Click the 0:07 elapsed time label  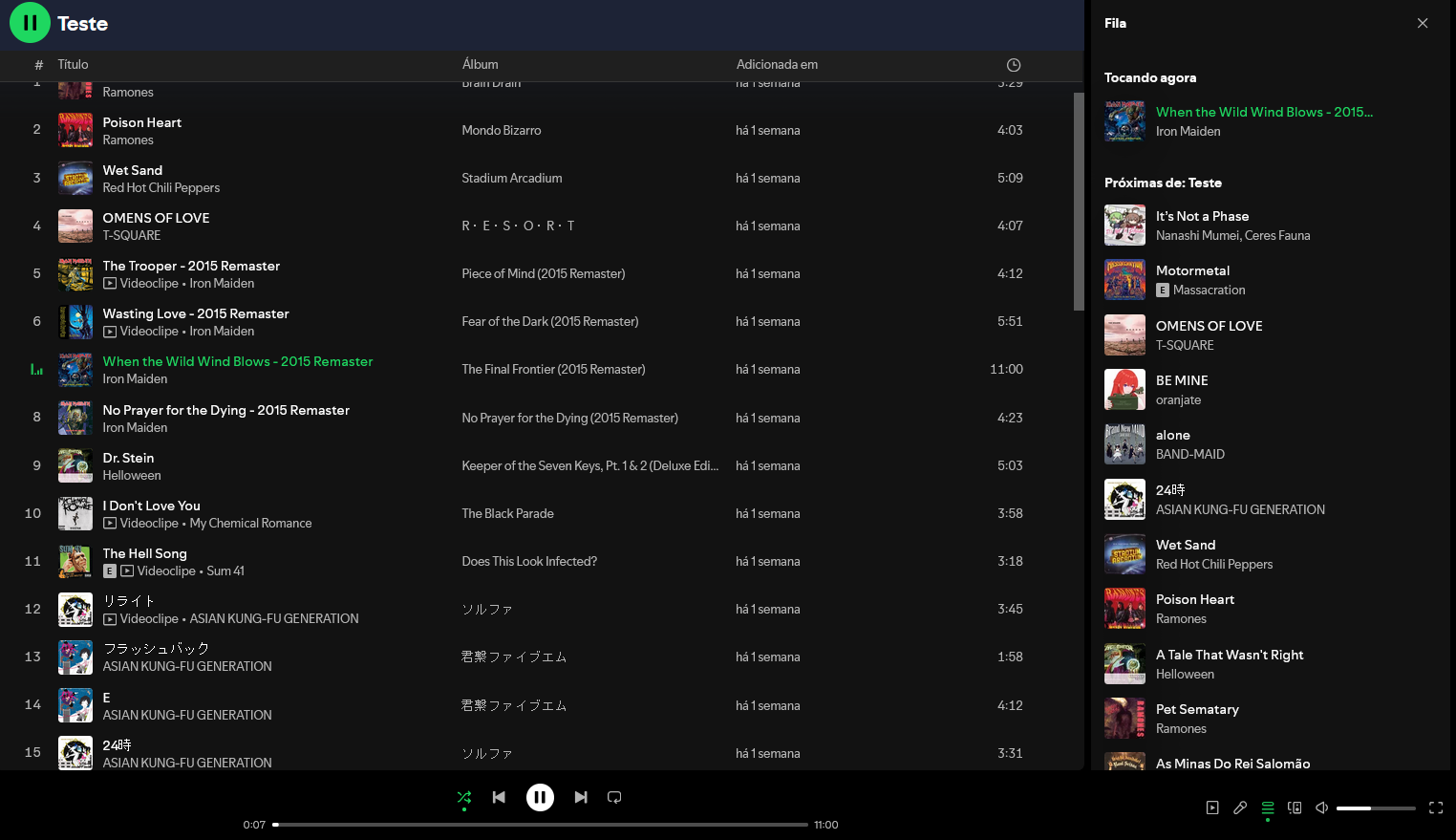point(254,825)
